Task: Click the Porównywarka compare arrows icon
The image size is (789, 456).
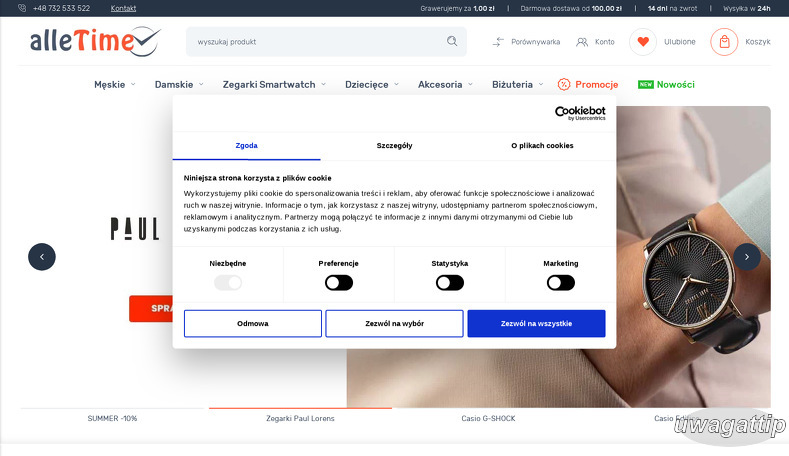Action: click(499, 42)
